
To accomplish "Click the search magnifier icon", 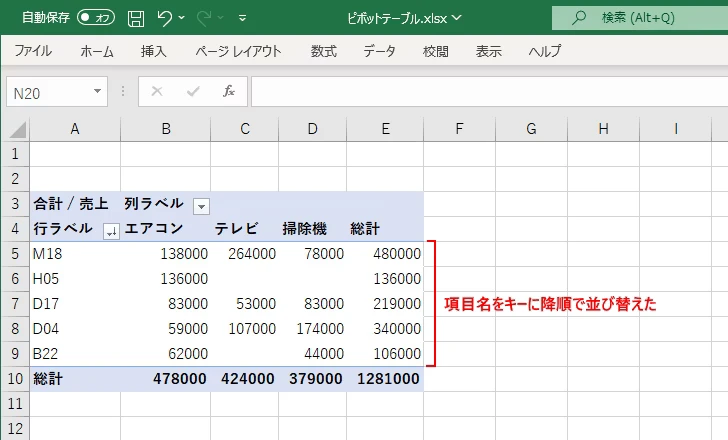I will [578, 18].
